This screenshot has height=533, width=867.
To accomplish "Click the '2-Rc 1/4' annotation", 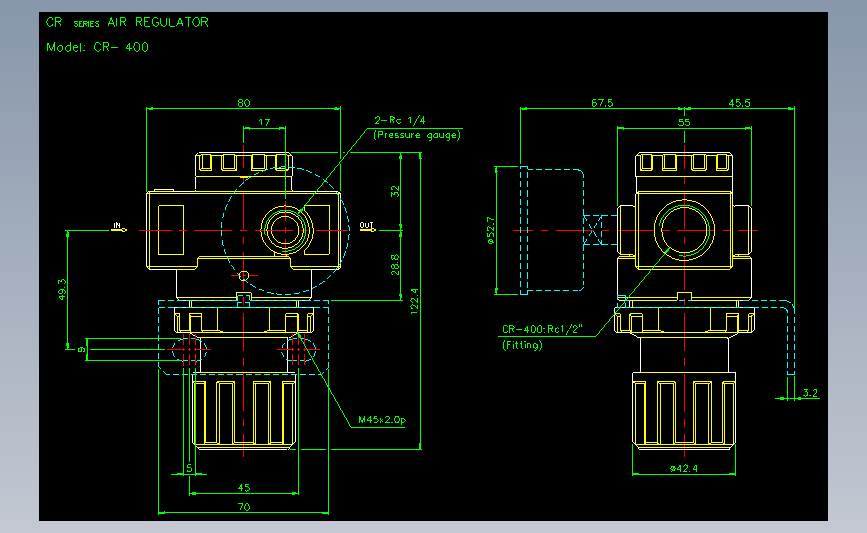I will [x=400, y=120].
